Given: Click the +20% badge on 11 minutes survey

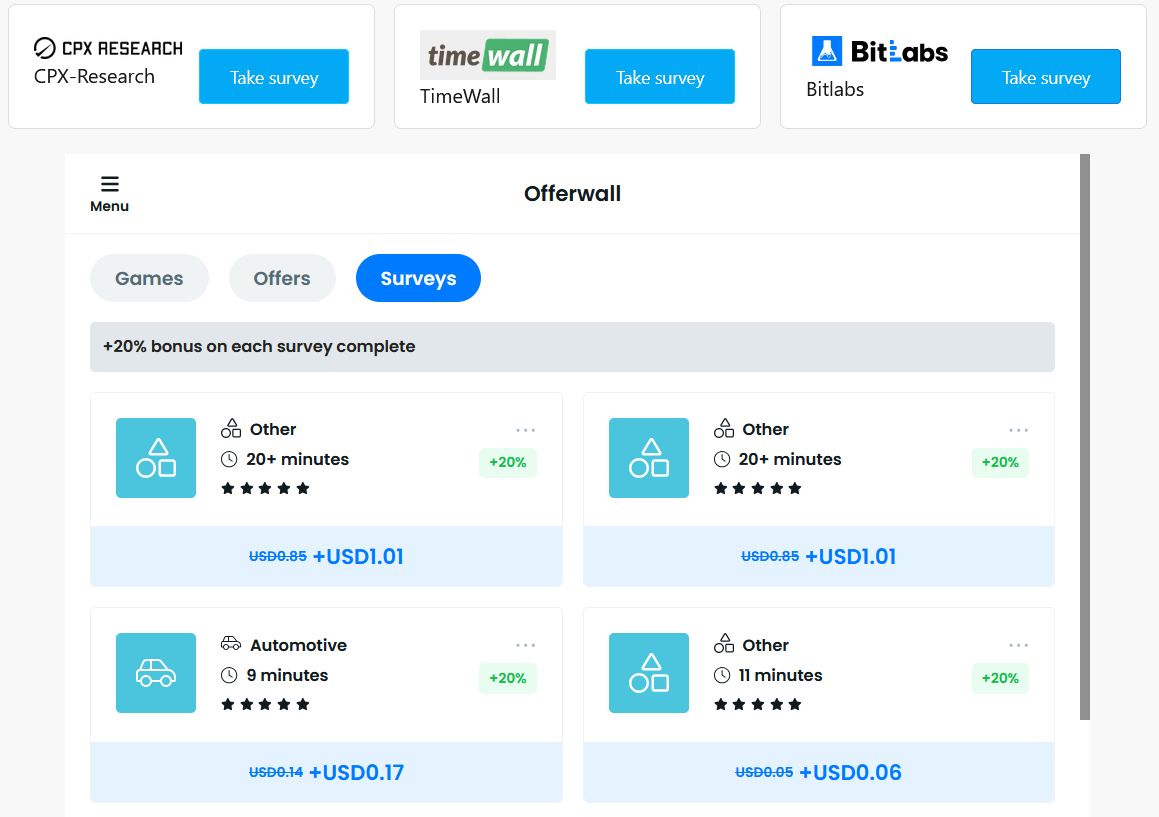Looking at the screenshot, I should pyautogui.click(x=1000, y=678).
